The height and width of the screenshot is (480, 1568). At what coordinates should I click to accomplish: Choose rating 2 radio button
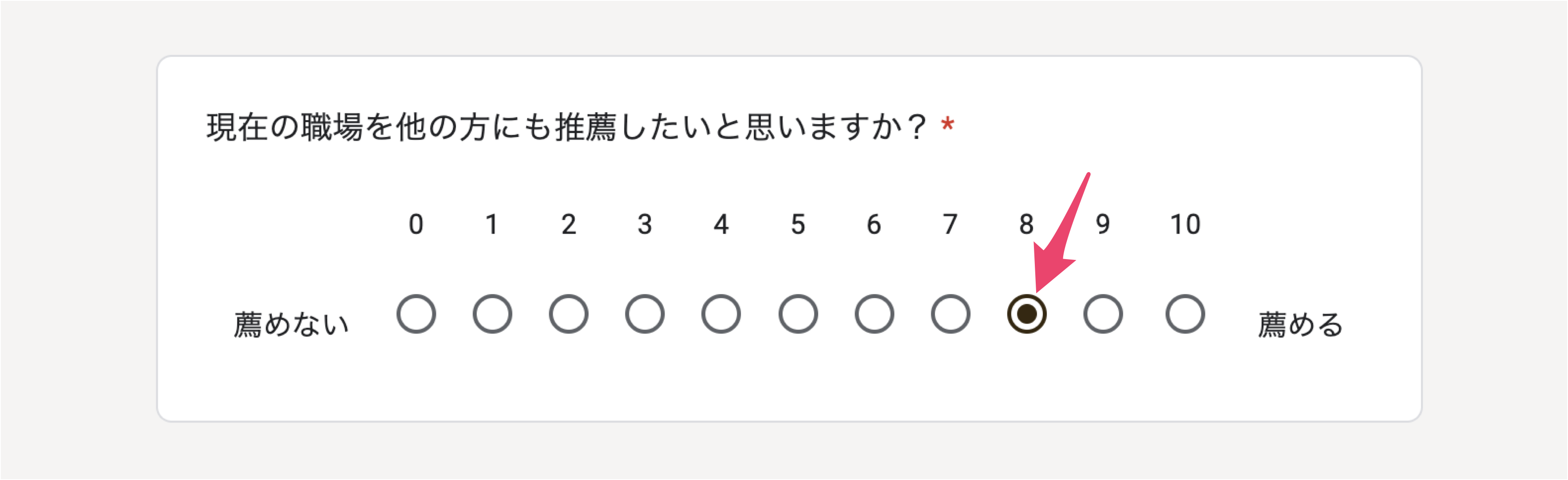(x=569, y=314)
